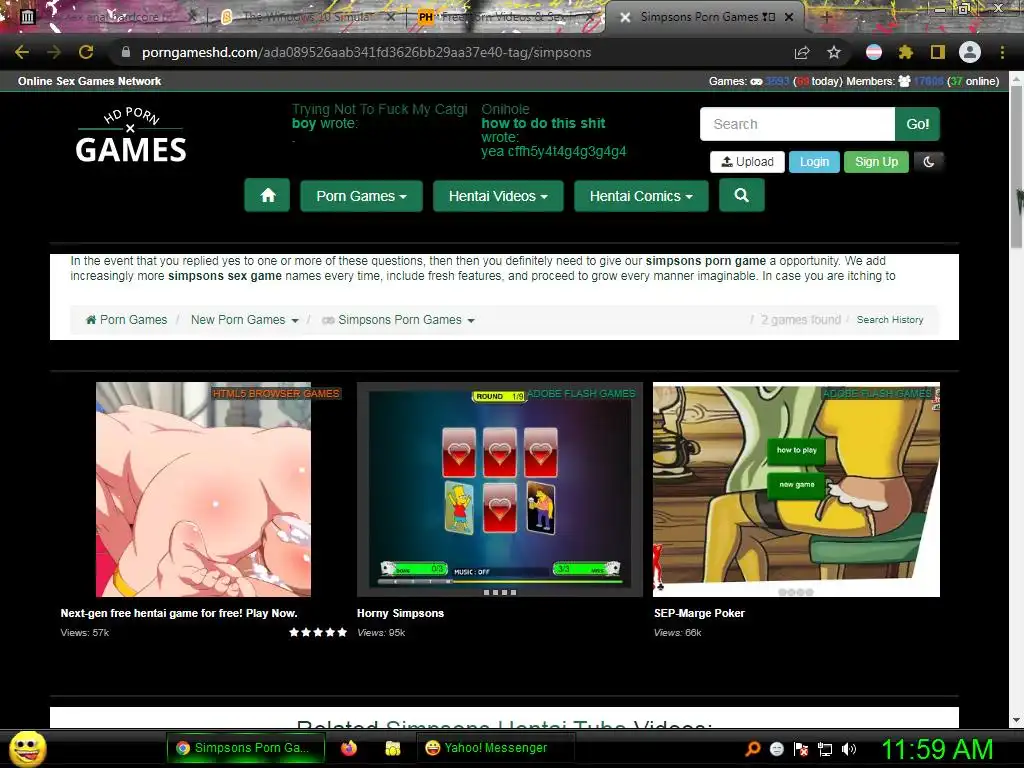View site info via the padlock icon
The width and height of the screenshot is (1024, 768).
pos(126,52)
